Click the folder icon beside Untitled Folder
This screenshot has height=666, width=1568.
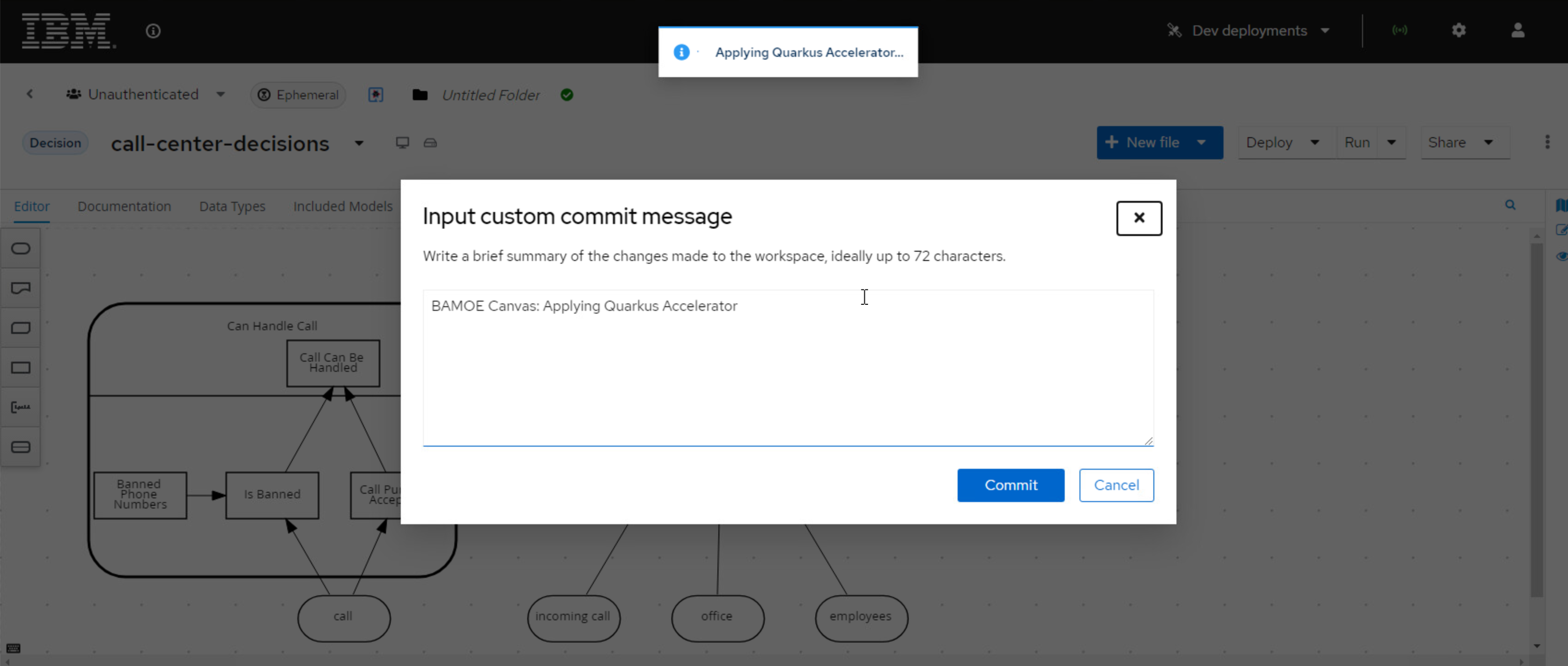click(x=420, y=95)
